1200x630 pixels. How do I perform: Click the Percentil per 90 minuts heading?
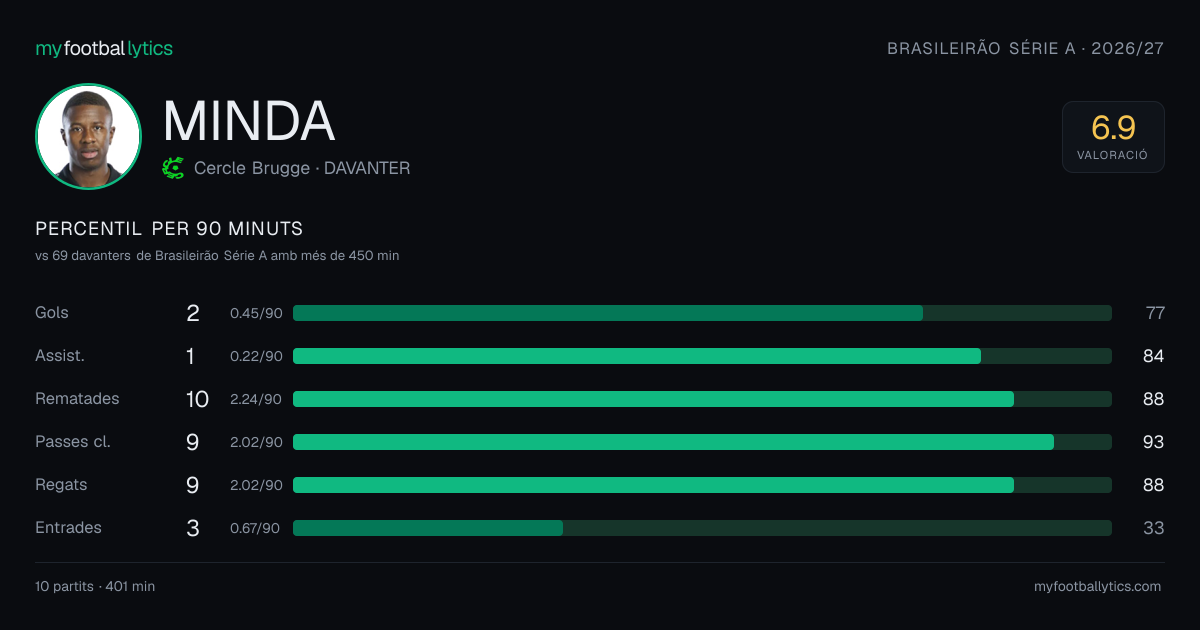click(x=169, y=229)
